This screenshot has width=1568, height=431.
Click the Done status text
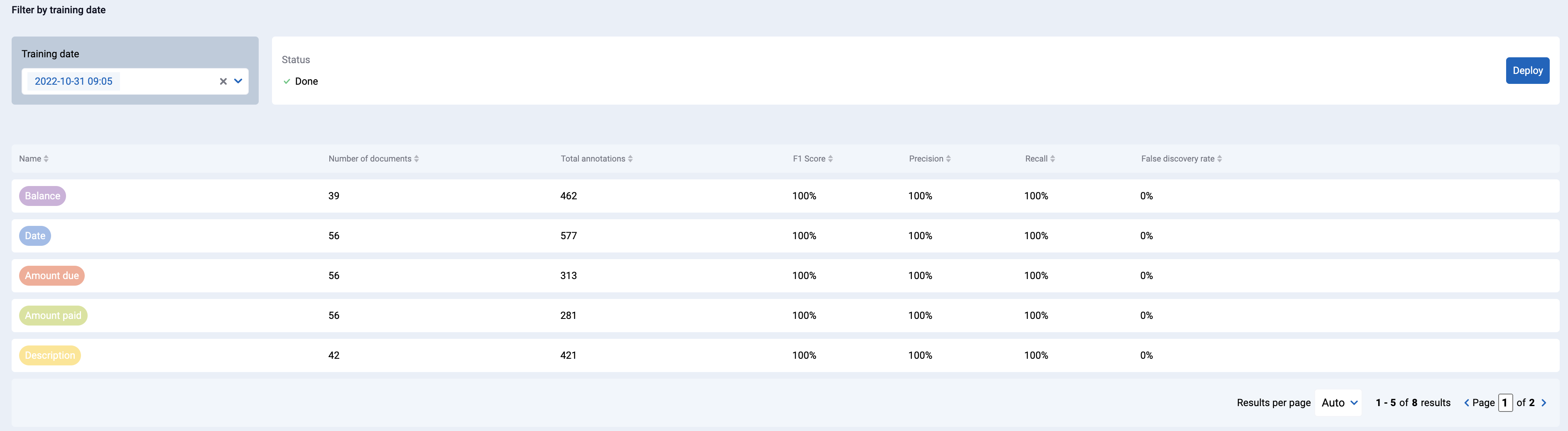coord(306,81)
